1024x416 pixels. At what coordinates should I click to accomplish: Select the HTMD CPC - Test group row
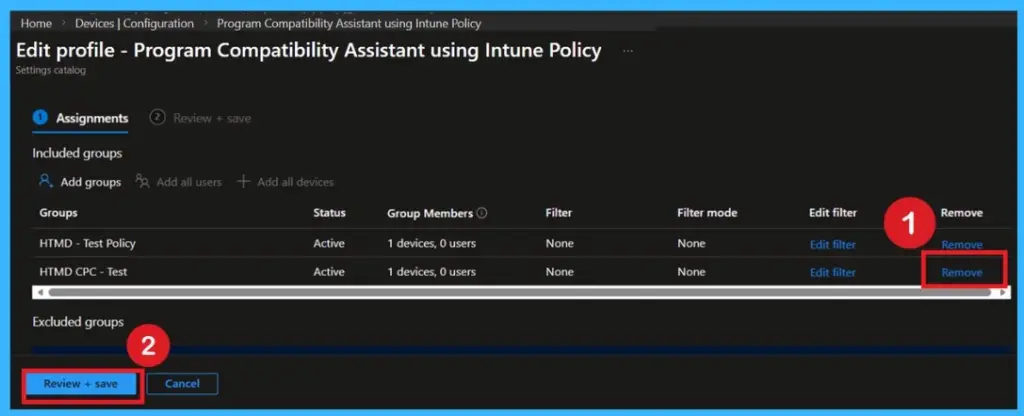click(x=520, y=272)
